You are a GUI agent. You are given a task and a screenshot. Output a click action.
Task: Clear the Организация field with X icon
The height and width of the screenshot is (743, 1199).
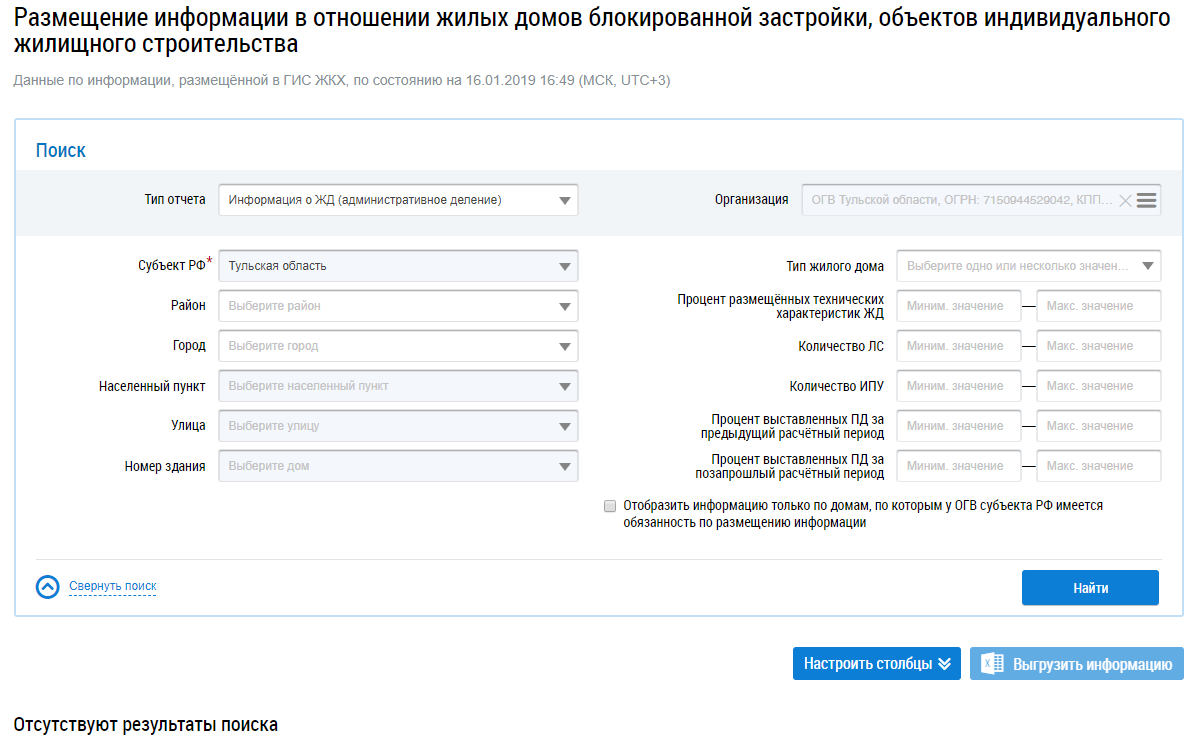tap(1125, 200)
